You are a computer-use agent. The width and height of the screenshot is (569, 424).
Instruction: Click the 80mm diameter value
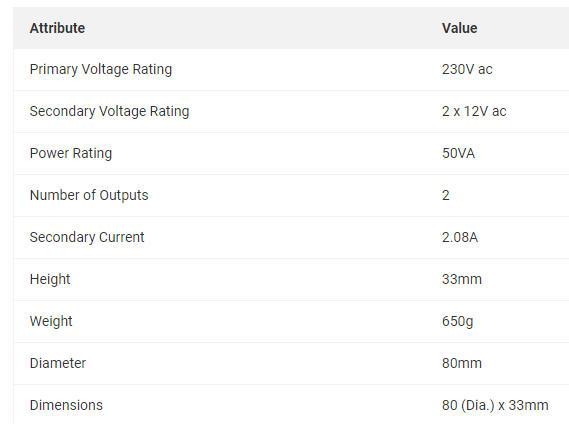462,363
